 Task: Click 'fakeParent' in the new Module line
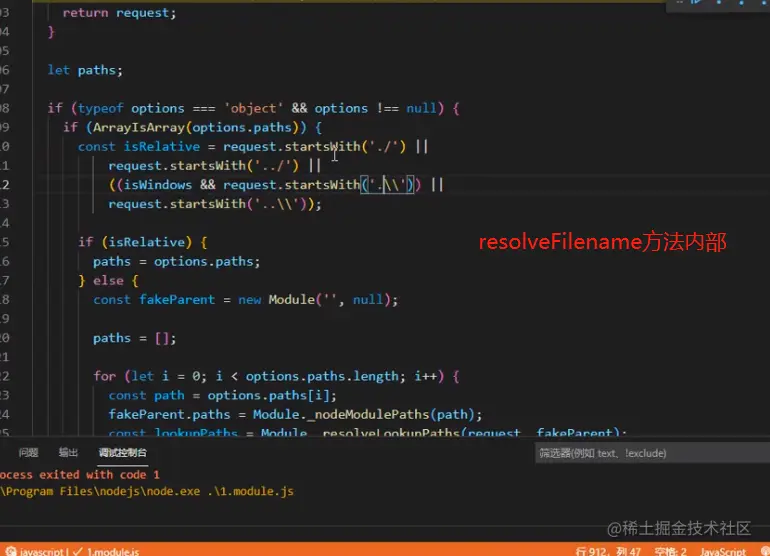(177, 300)
